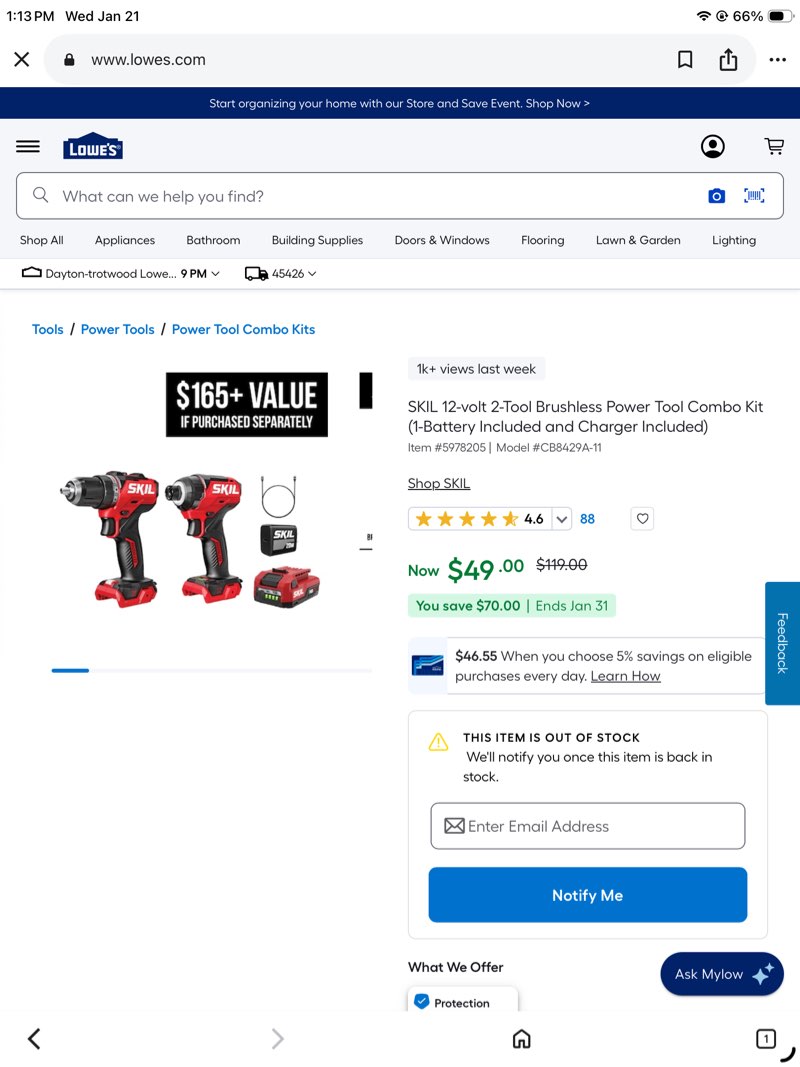
Task: Open the Power Tool Combo Kits breadcrumb
Action: [x=243, y=329]
